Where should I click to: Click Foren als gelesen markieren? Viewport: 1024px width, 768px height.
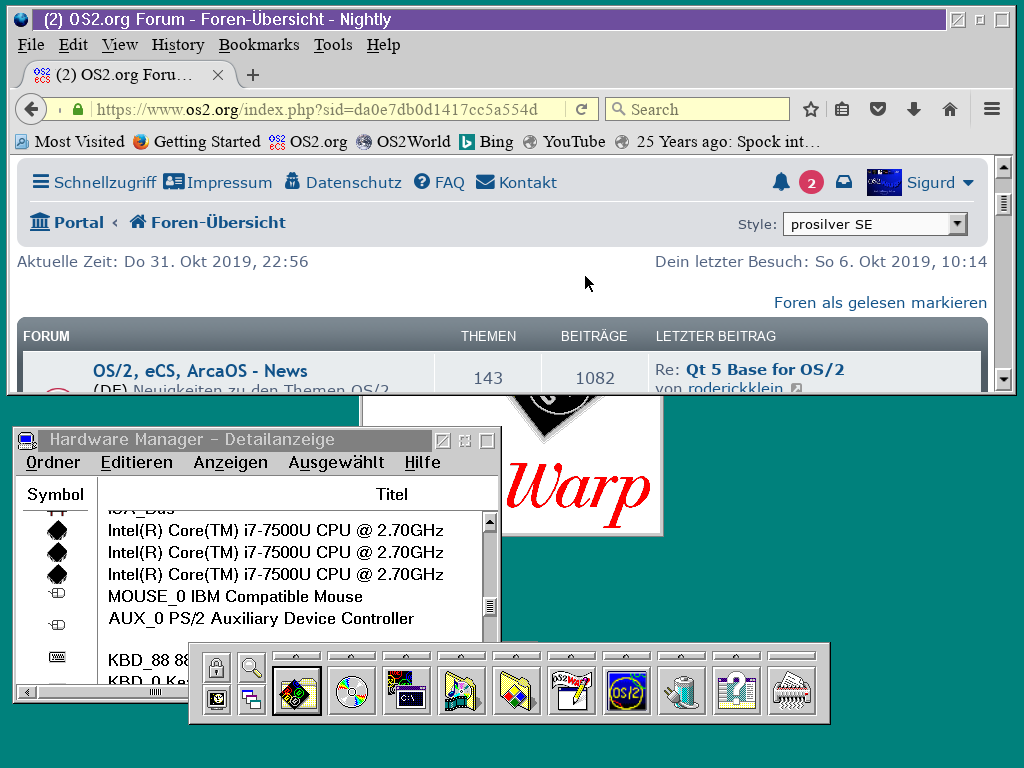click(880, 302)
